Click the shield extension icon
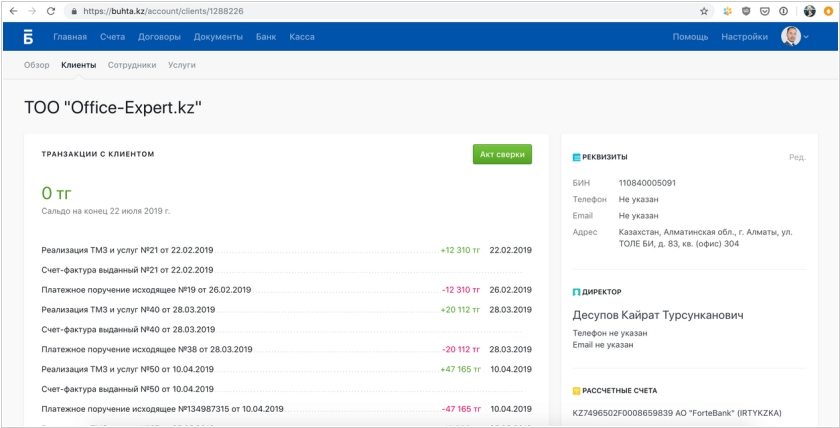The image size is (840, 428). (x=746, y=11)
